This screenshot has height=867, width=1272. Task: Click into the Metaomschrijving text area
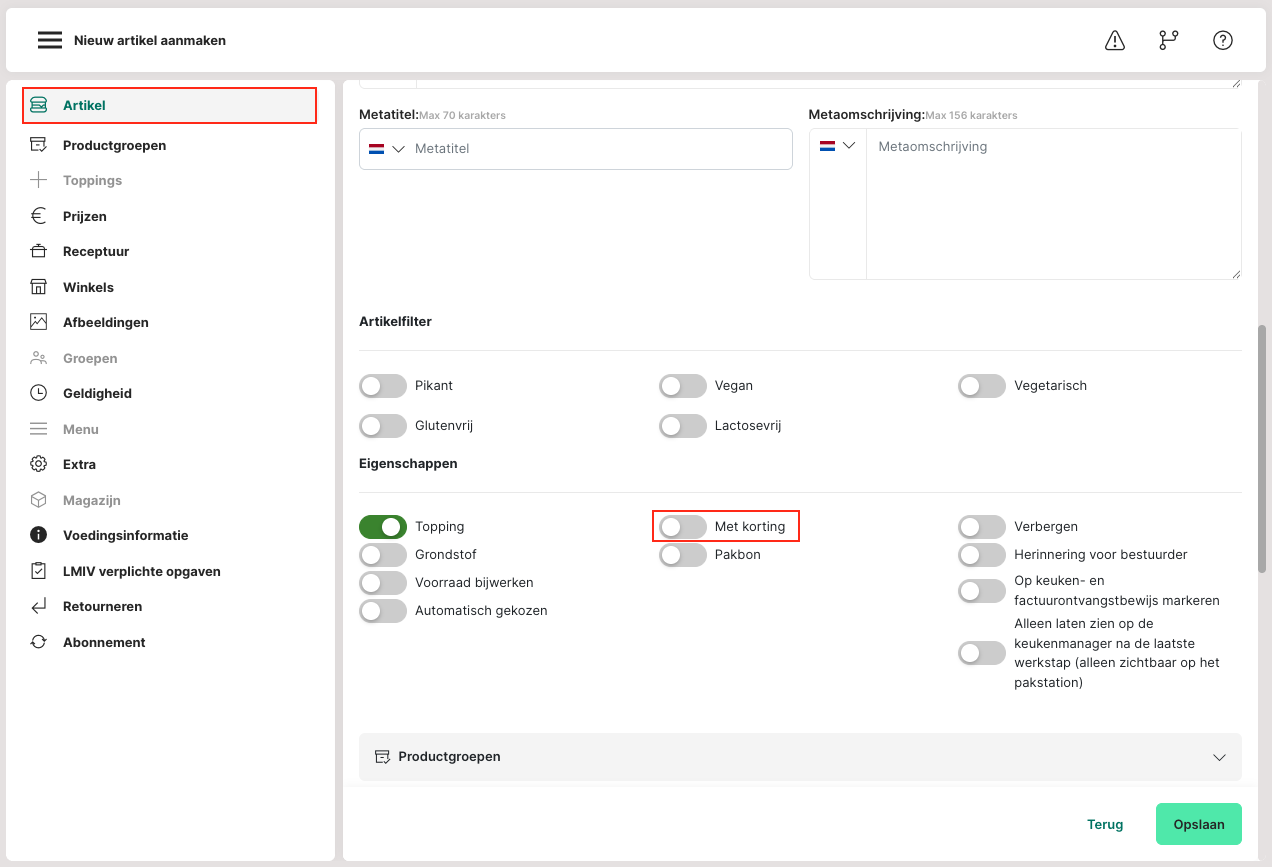click(x=1054, y=204)
